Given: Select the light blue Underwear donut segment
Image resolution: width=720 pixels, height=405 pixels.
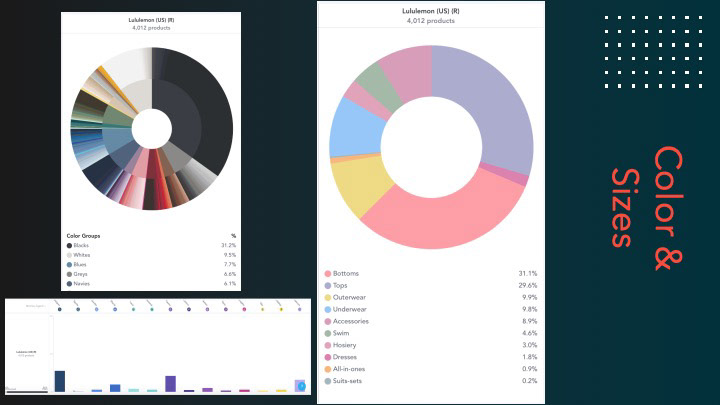Looking at the screenshot, I should coord(356,131).
